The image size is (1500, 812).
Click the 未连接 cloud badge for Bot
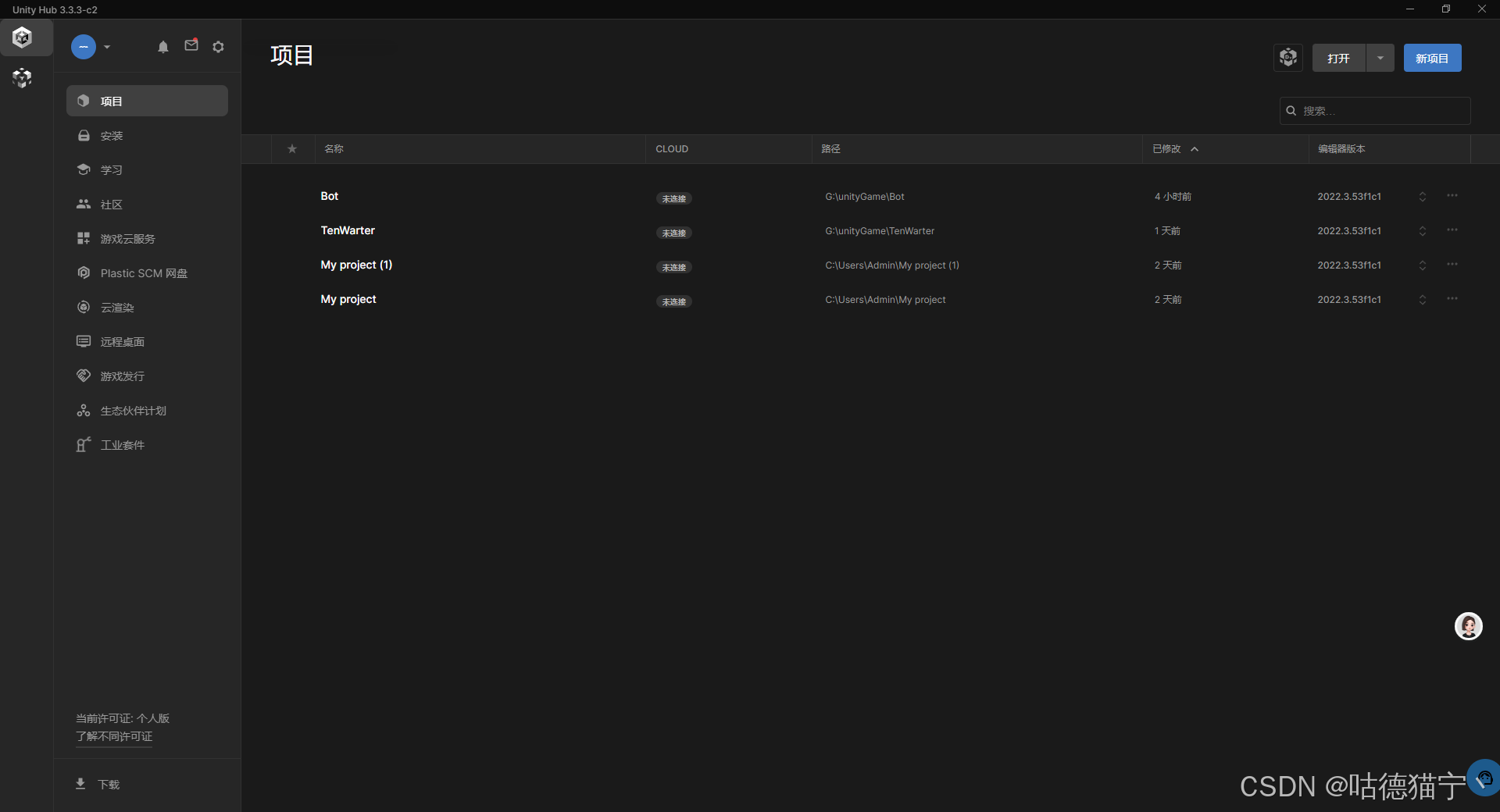pyautogui.click(x=673, y=198)
